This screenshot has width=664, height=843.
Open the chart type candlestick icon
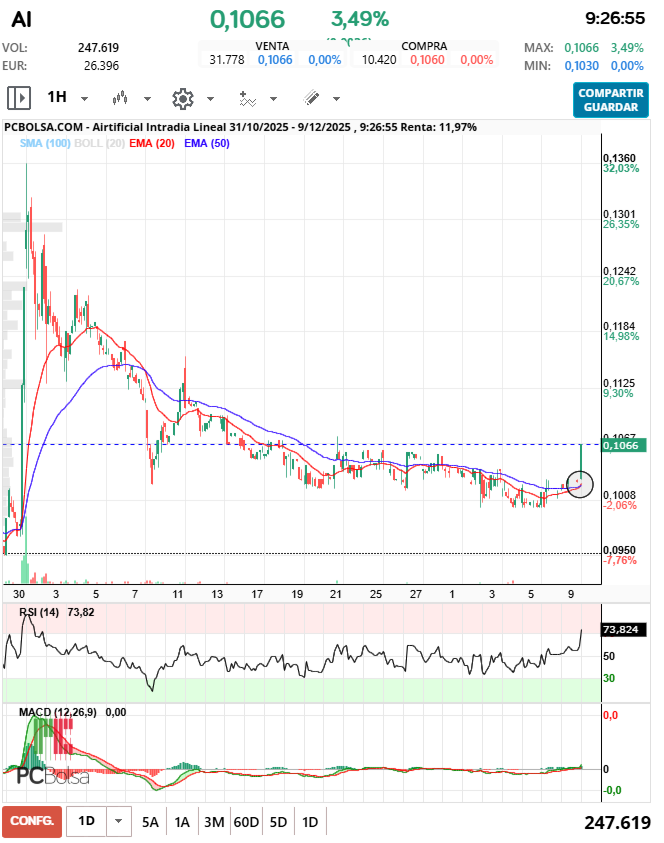click(121, 98)
